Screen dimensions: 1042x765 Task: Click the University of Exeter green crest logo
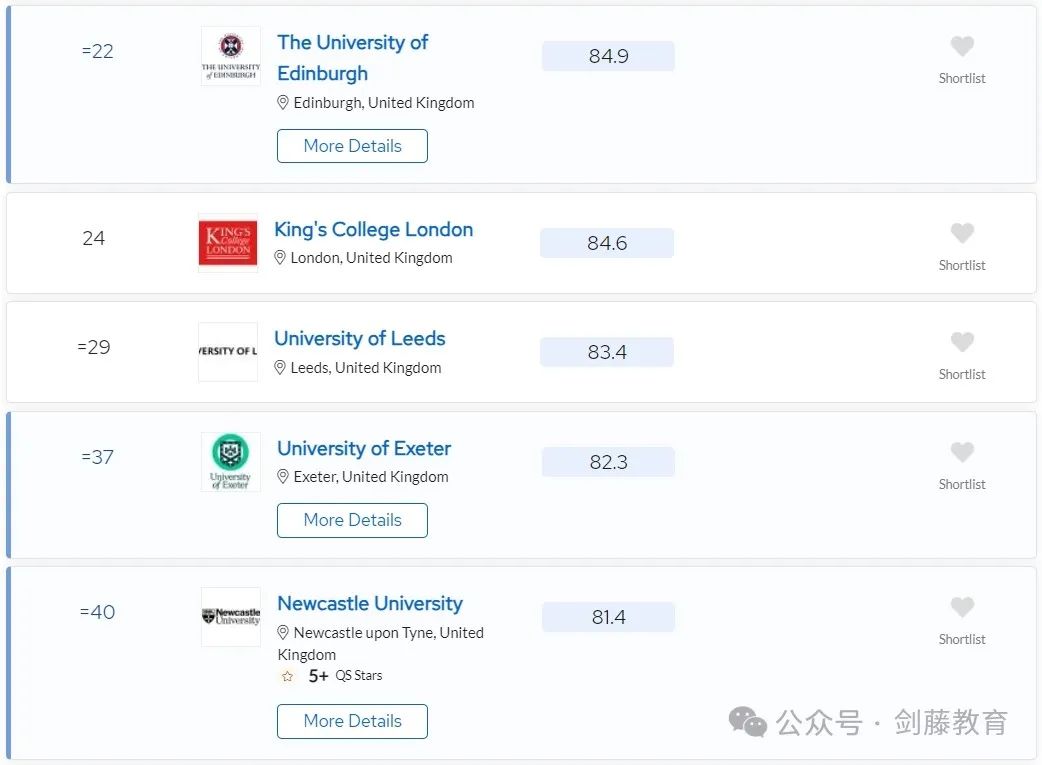point(231,462)
